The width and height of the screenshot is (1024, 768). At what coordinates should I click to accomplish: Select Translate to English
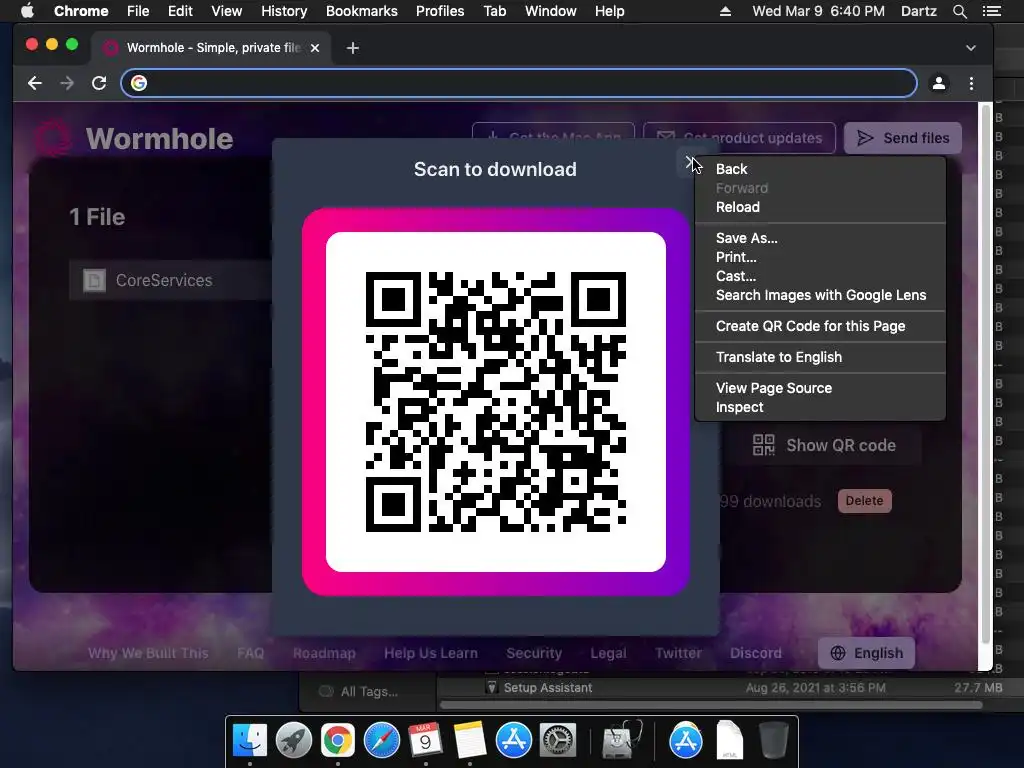(778, 357)
